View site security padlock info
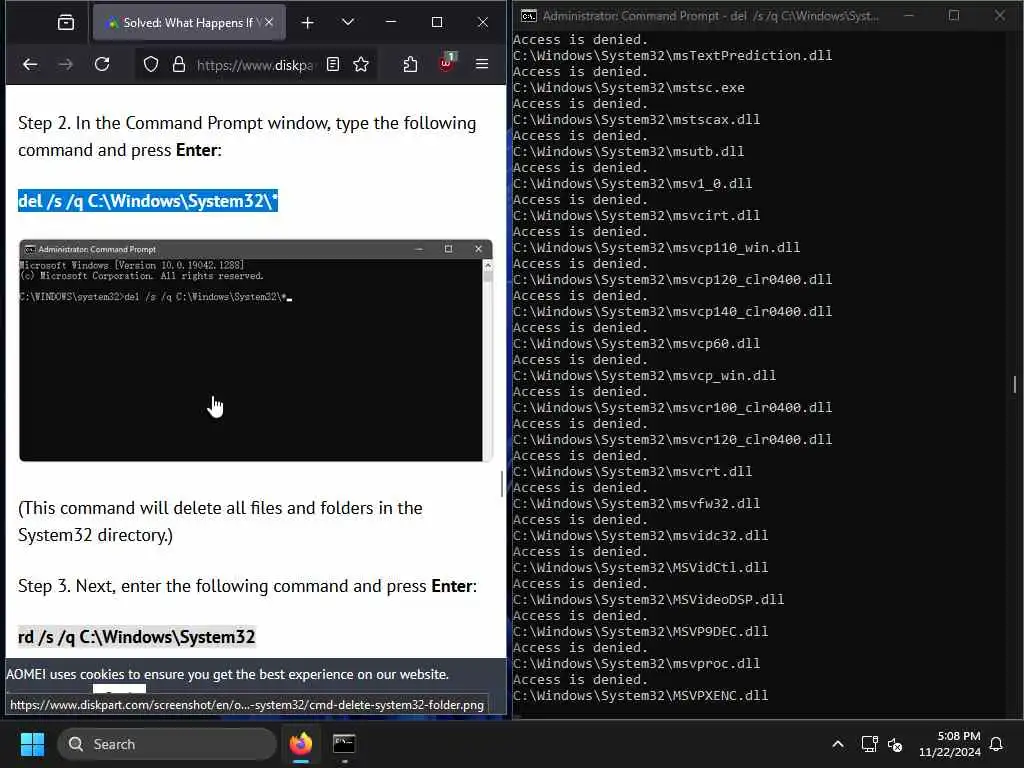The height and width of the screenshot is (768, 1024). [178, 64]
